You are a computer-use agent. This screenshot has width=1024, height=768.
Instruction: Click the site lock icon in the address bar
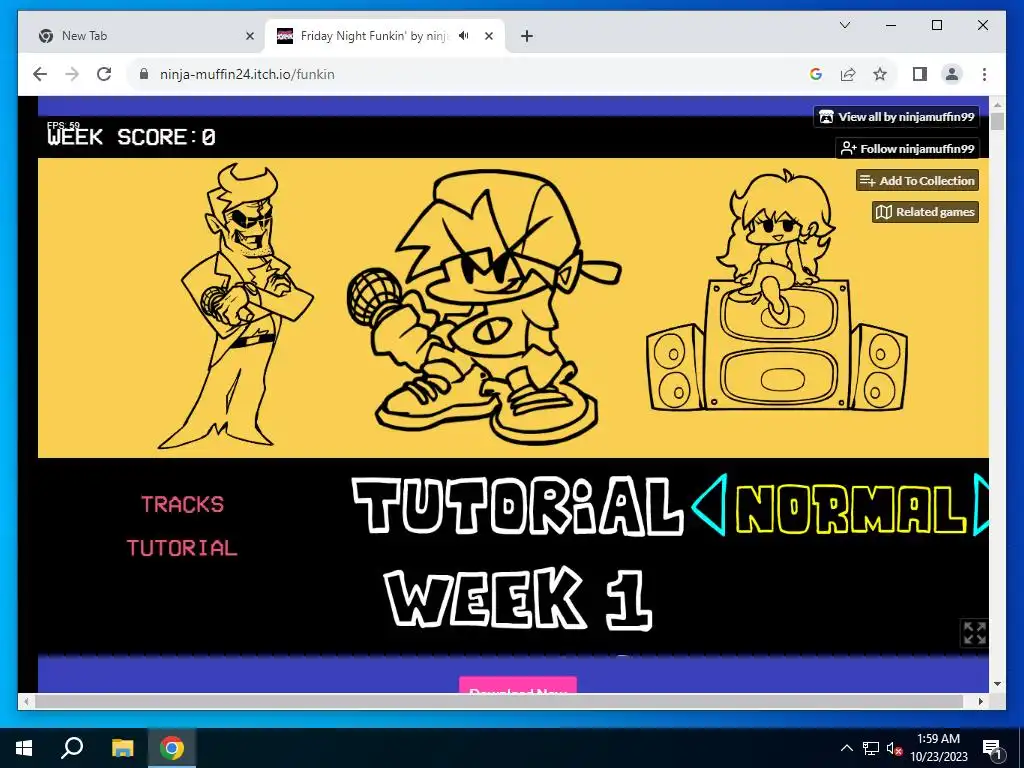click(144, 74)
